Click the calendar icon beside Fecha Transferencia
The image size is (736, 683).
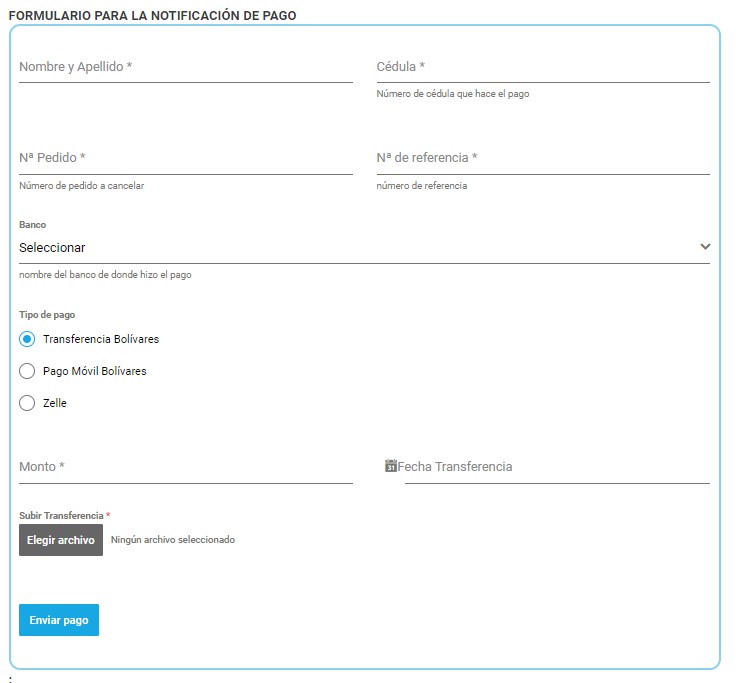(x=391, y=466)
